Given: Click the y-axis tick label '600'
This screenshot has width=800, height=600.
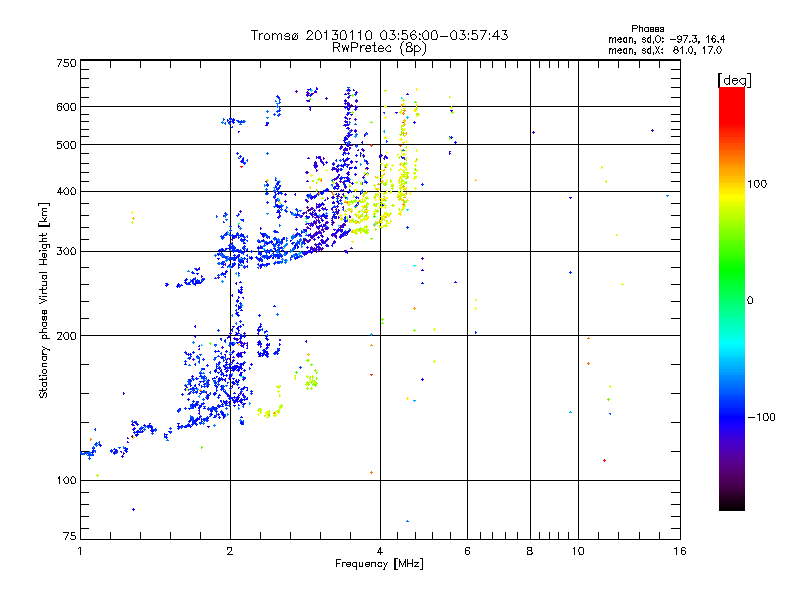Looking at the screenshot, I should click(66, 107).
